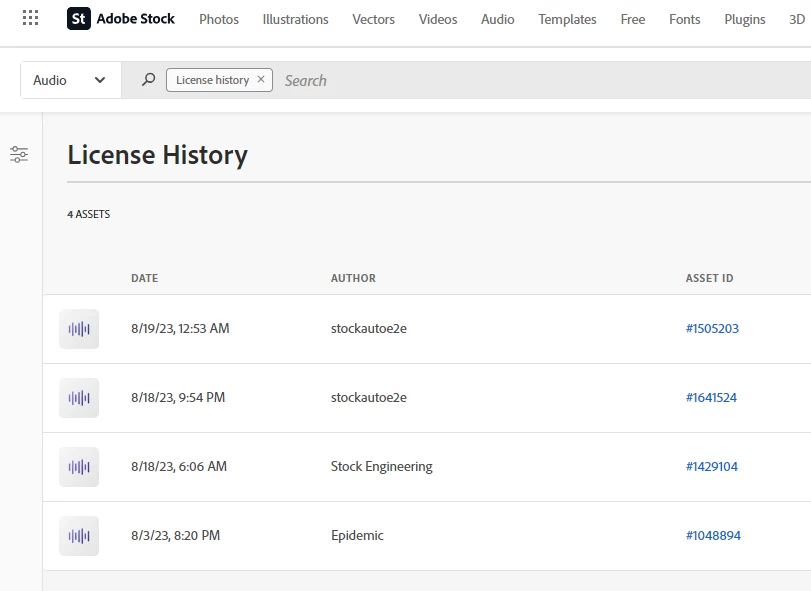Open the Audio navigation item

click(x=498, y=19)
